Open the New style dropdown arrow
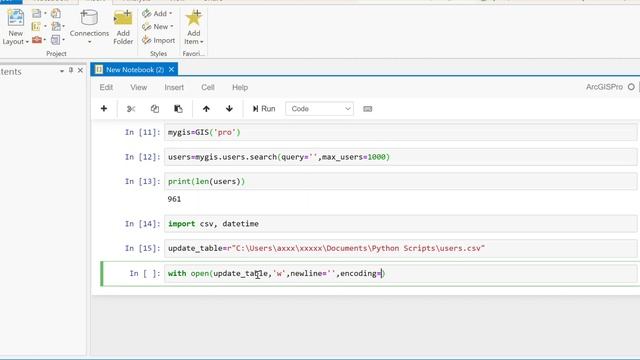The image size is (640, 360). (x=172, y=27)
